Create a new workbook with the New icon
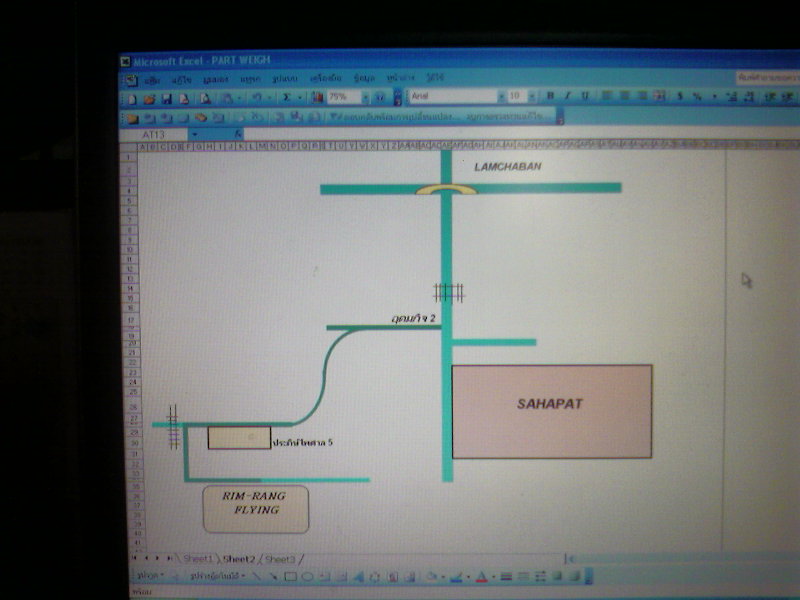 point(132,98)
